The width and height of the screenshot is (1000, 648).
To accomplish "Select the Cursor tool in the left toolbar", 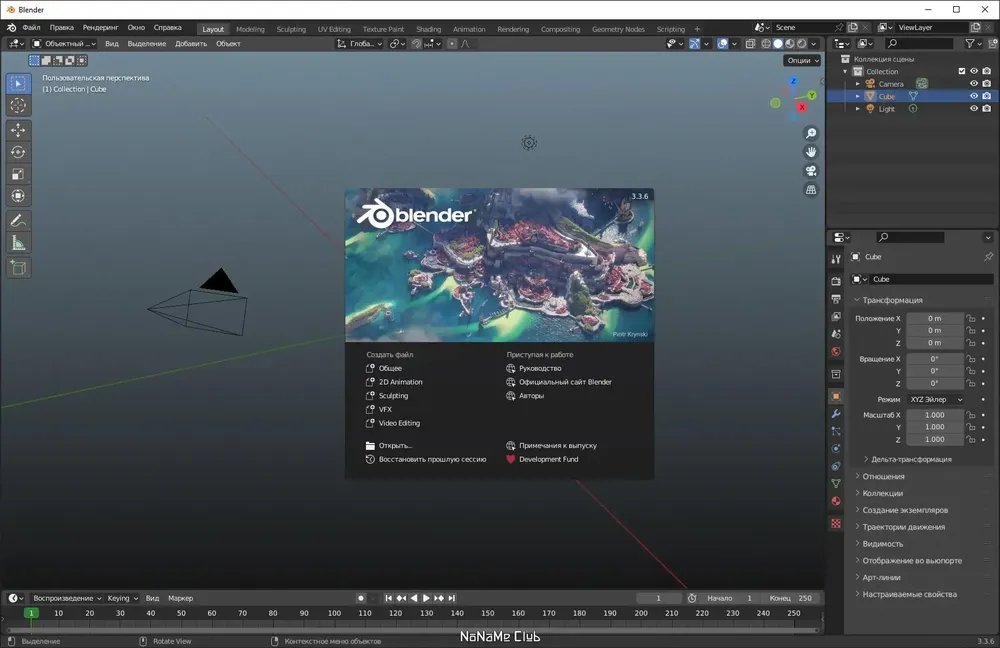I will pyautogui.click(x=18, y=105).
